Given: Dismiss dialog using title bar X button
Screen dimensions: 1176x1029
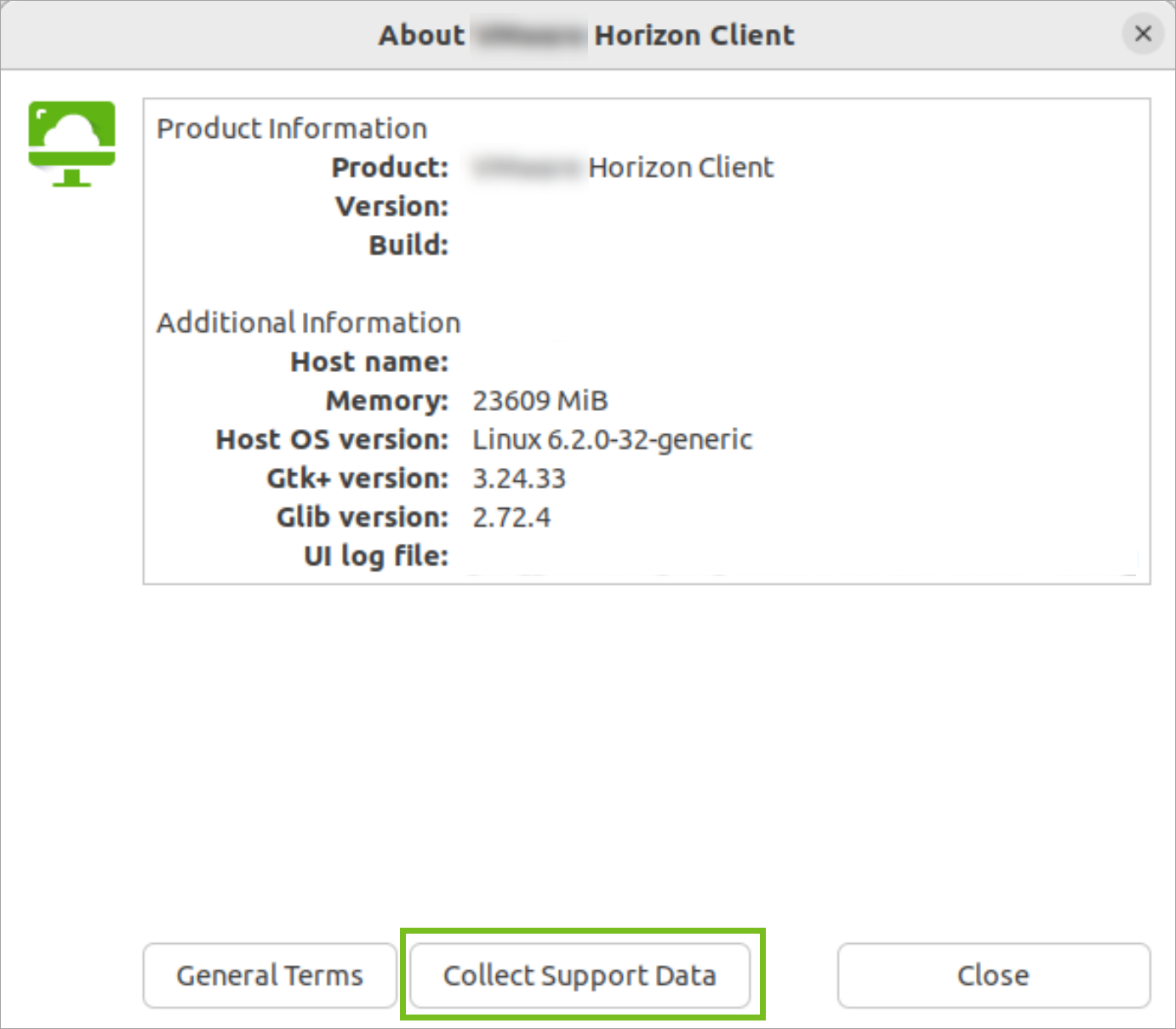Looking at the screenshot, I should (x=1143, y=34).
